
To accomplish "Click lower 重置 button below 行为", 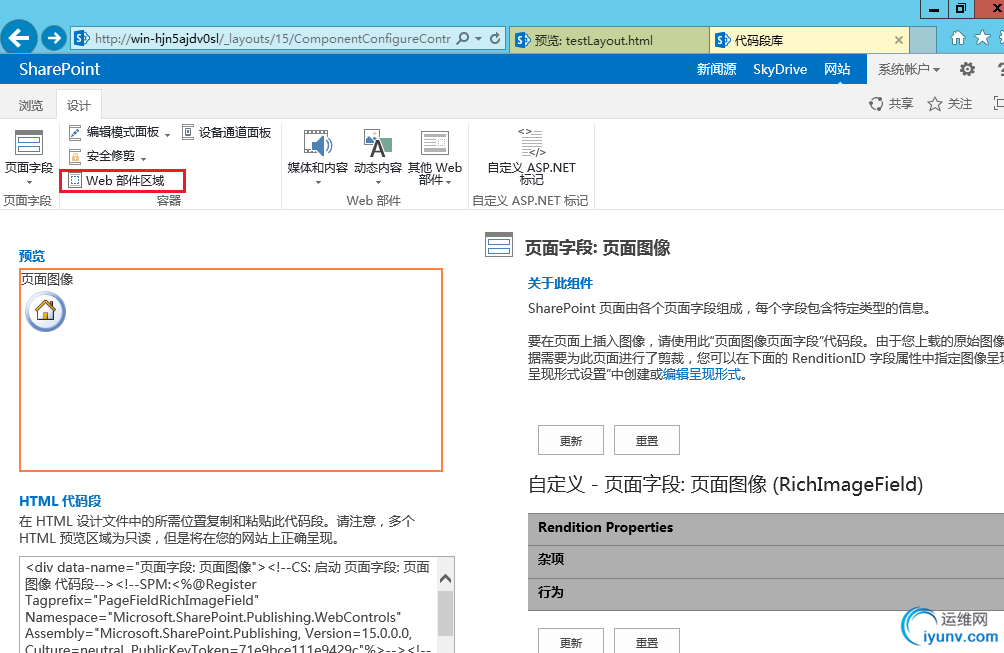I will [647, 641].
